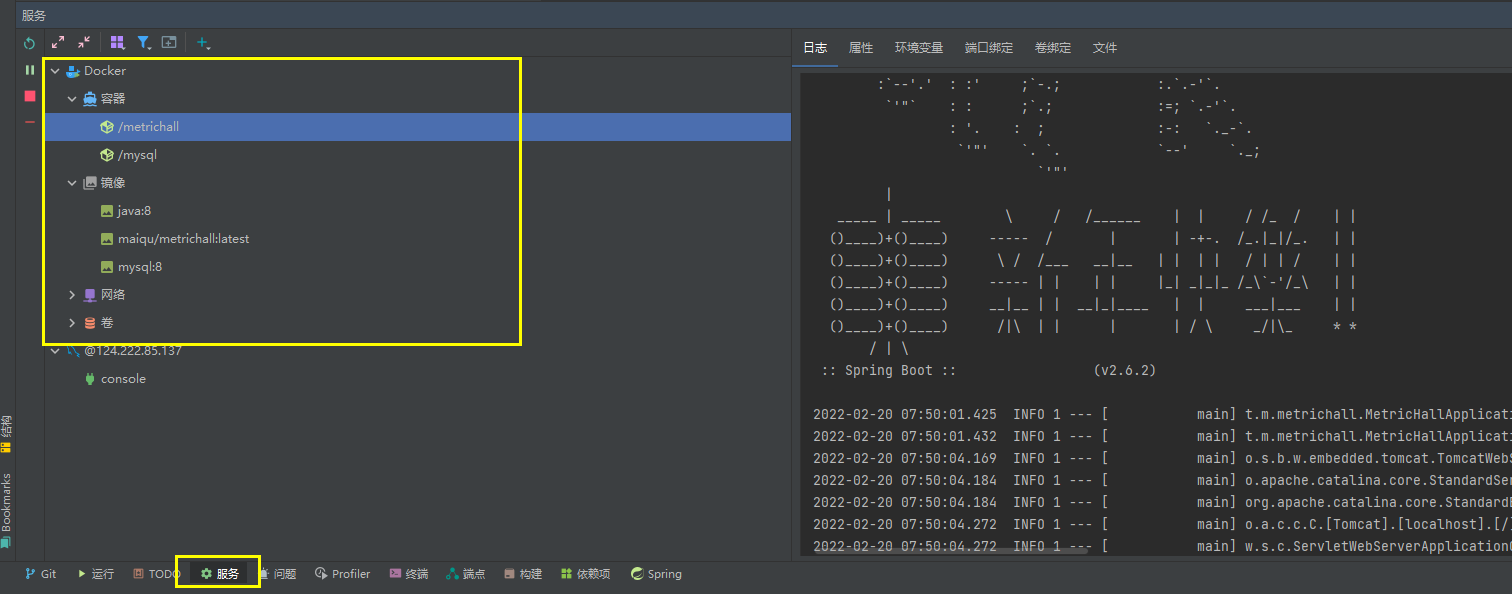The width and height of the screenshot is (1512, 594).
Task: Open the 文件 files tab
Action: pyautogui.click(x=1105, y=48)
